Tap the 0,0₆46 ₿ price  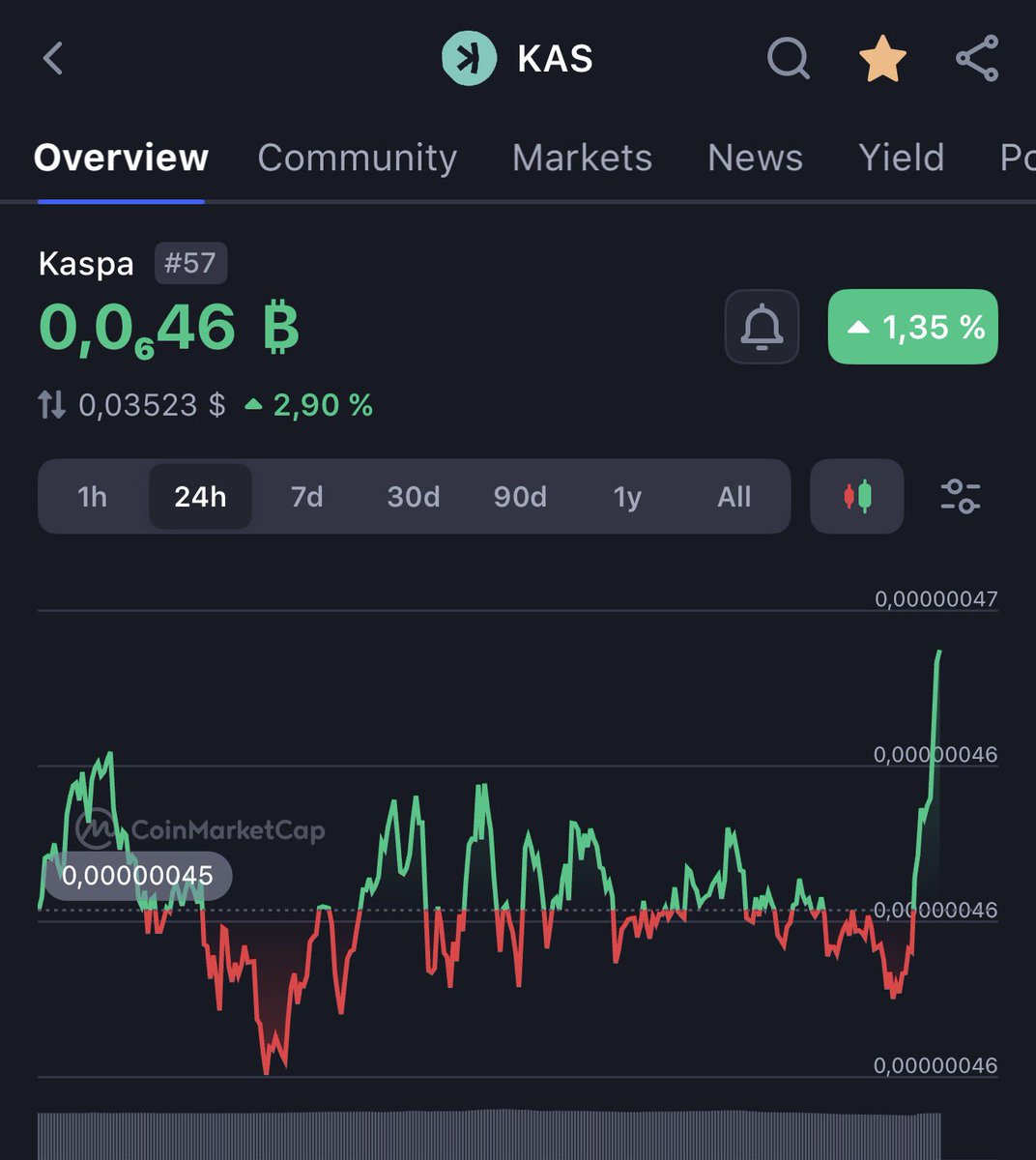pyautogui.click(x=170, y=328)
